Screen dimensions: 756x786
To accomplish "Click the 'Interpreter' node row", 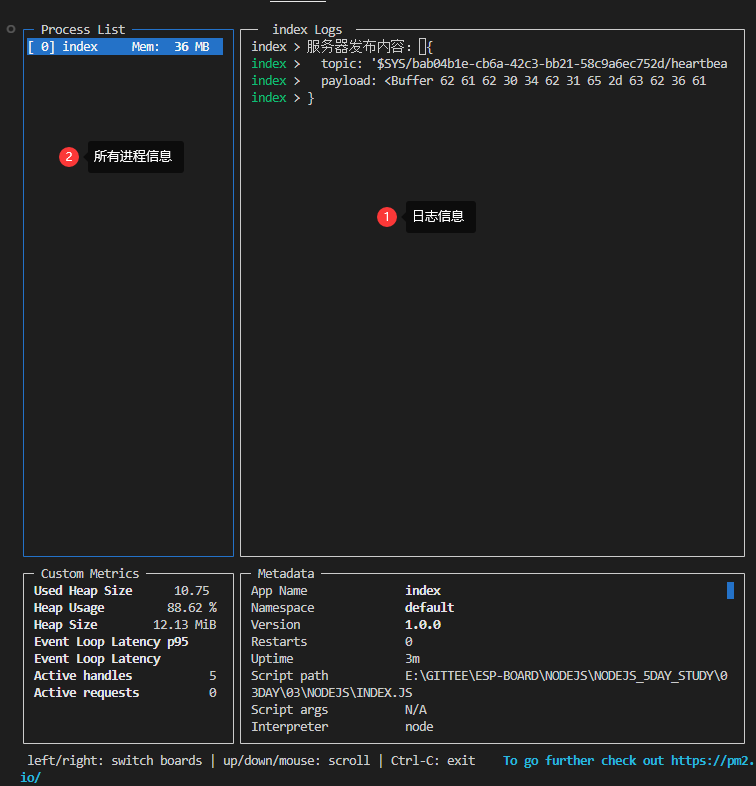I will pyautogui.click(x=342, y=727).
